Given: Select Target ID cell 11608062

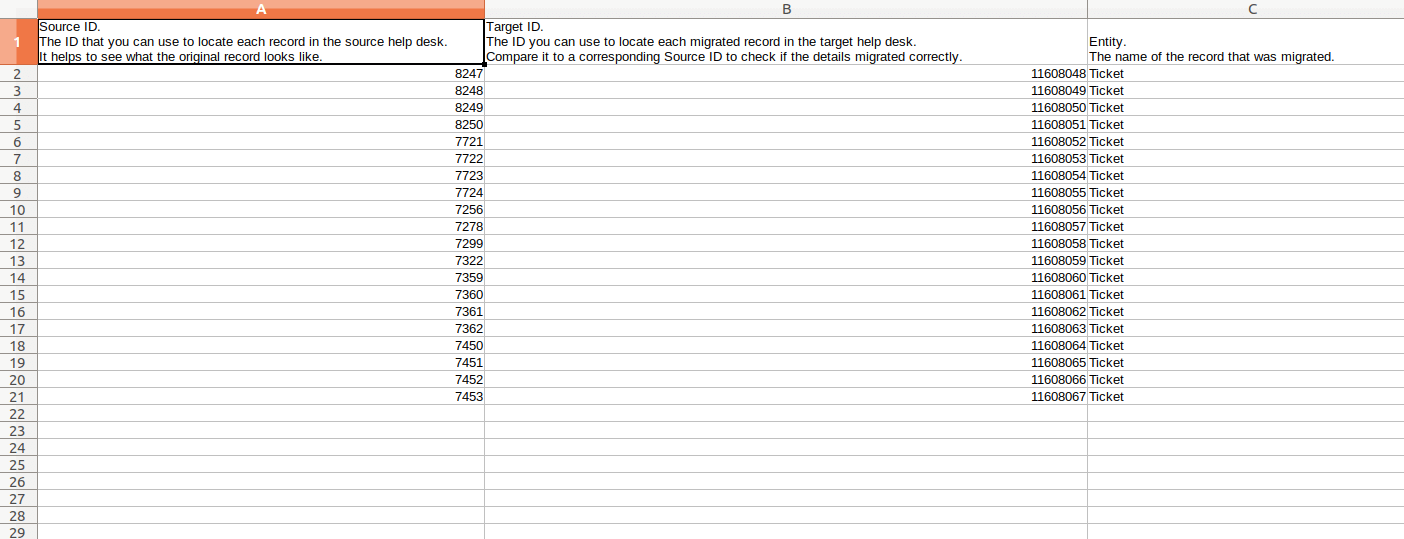Looking at the screenshot, I should pyautogui.click(x=786, y=312).
